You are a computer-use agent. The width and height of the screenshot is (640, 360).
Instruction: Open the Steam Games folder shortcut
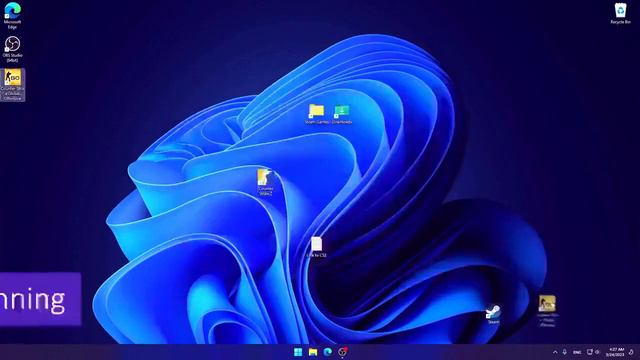pos(316,114)
